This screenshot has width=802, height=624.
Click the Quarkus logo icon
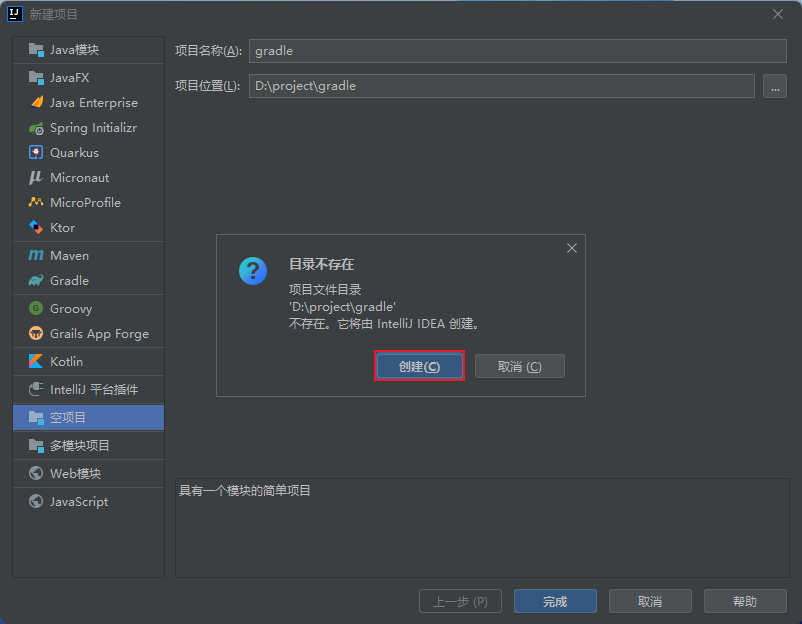[x=36, y=152]
